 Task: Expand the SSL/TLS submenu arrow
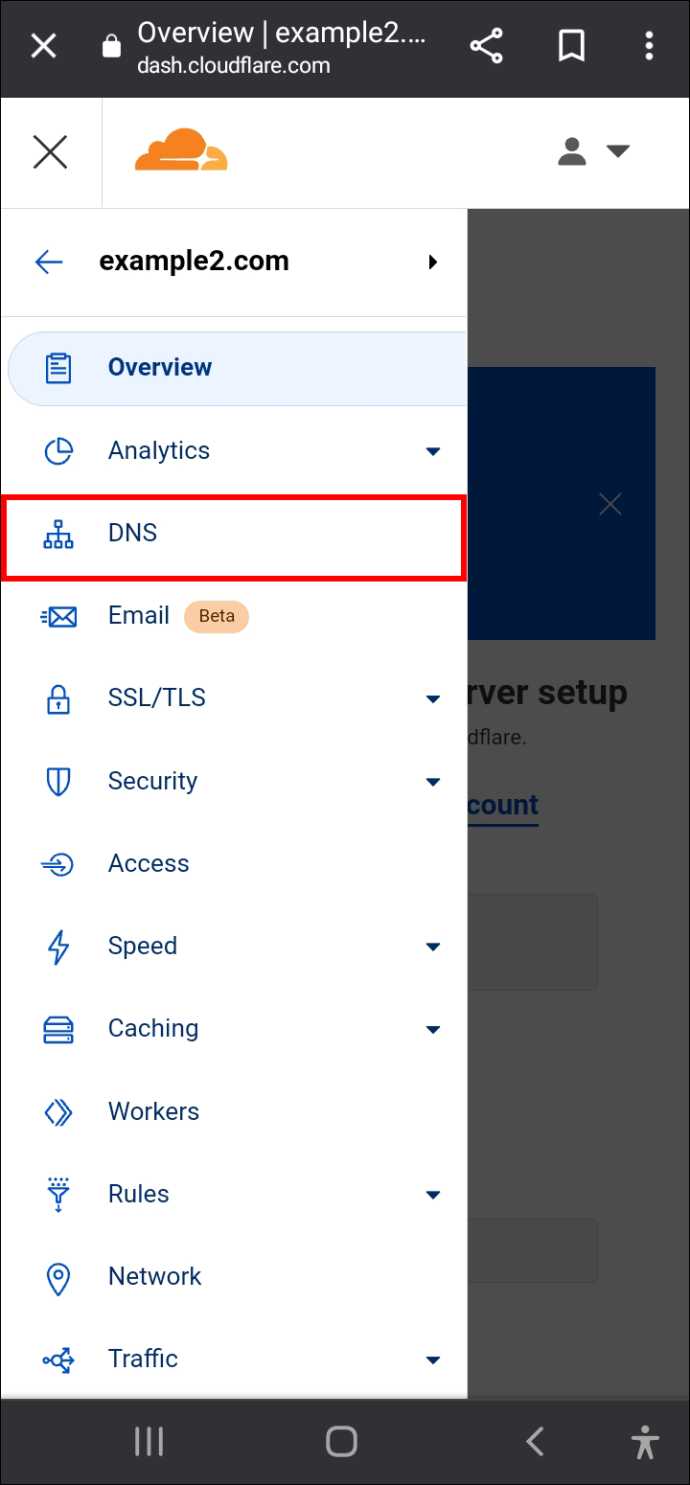[x=433, y=699]
